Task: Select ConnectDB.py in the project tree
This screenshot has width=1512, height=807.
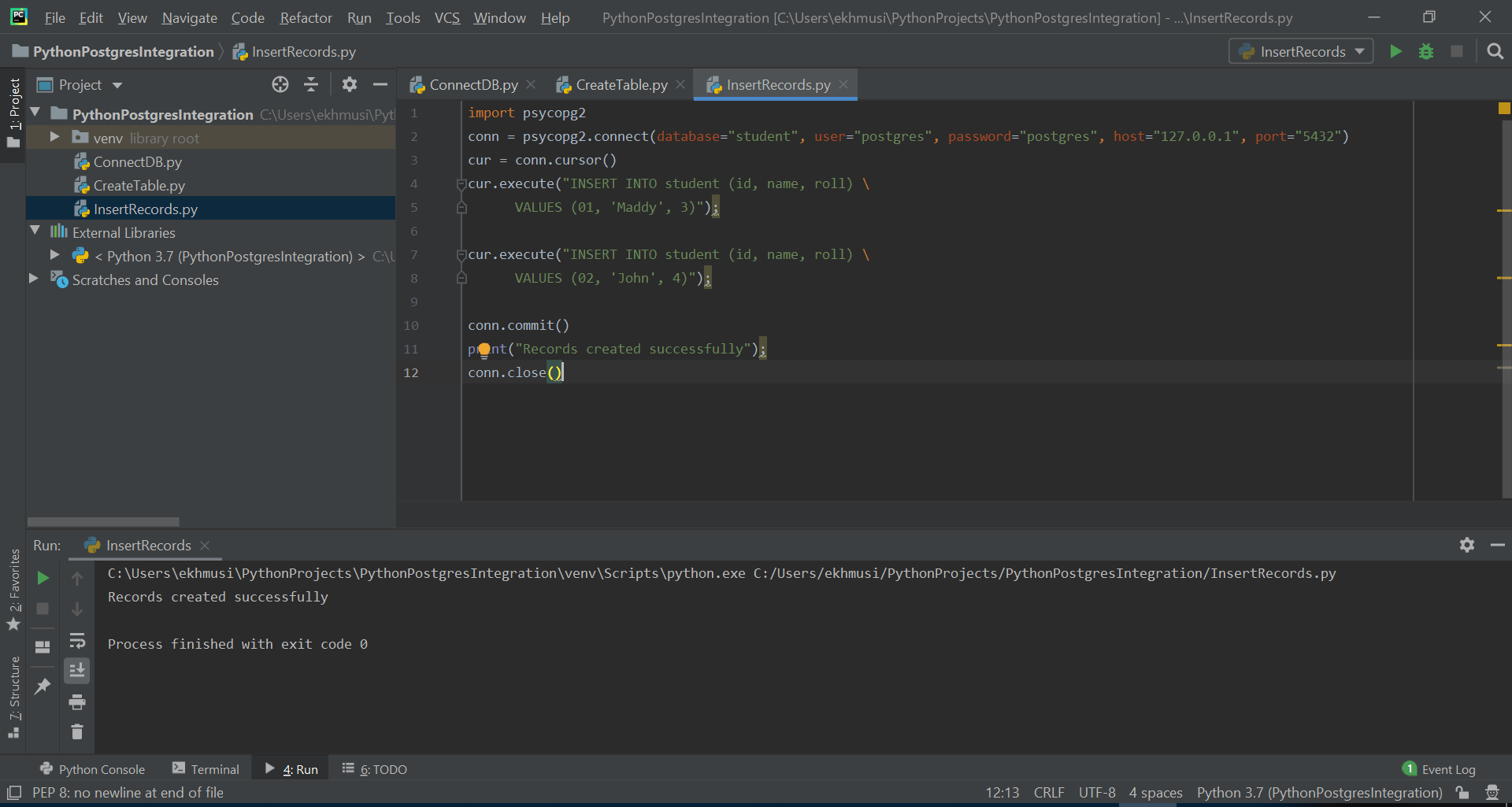Action: [137, 162]
